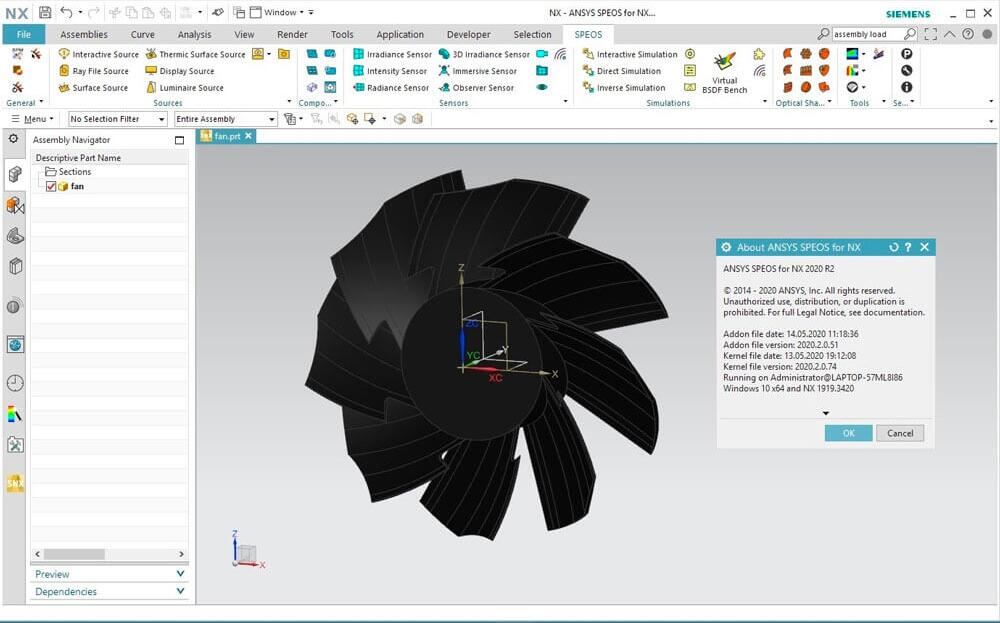
Task: Click Cancel in the About dialog
Action: (900, 433)
